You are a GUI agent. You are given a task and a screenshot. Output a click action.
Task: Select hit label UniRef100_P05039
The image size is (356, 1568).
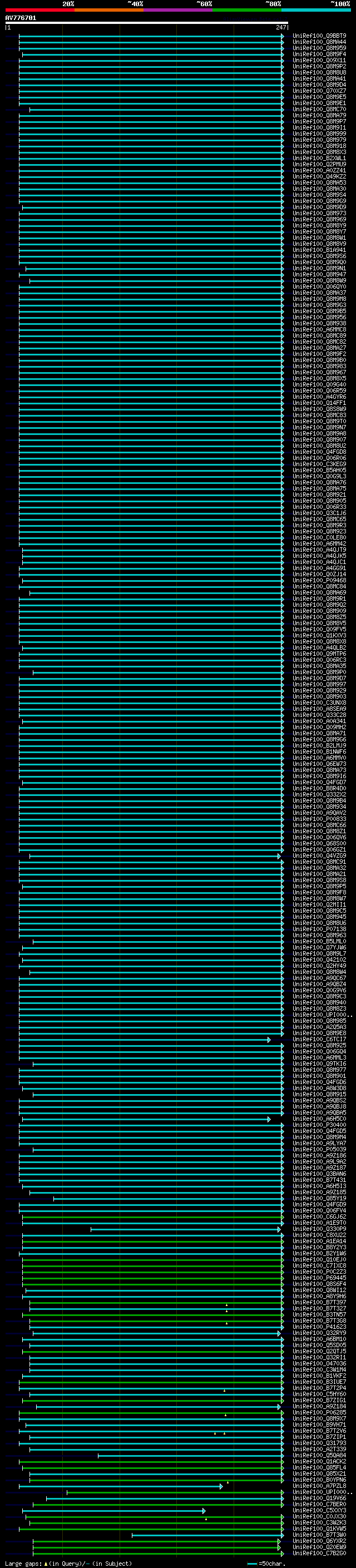319,1150
